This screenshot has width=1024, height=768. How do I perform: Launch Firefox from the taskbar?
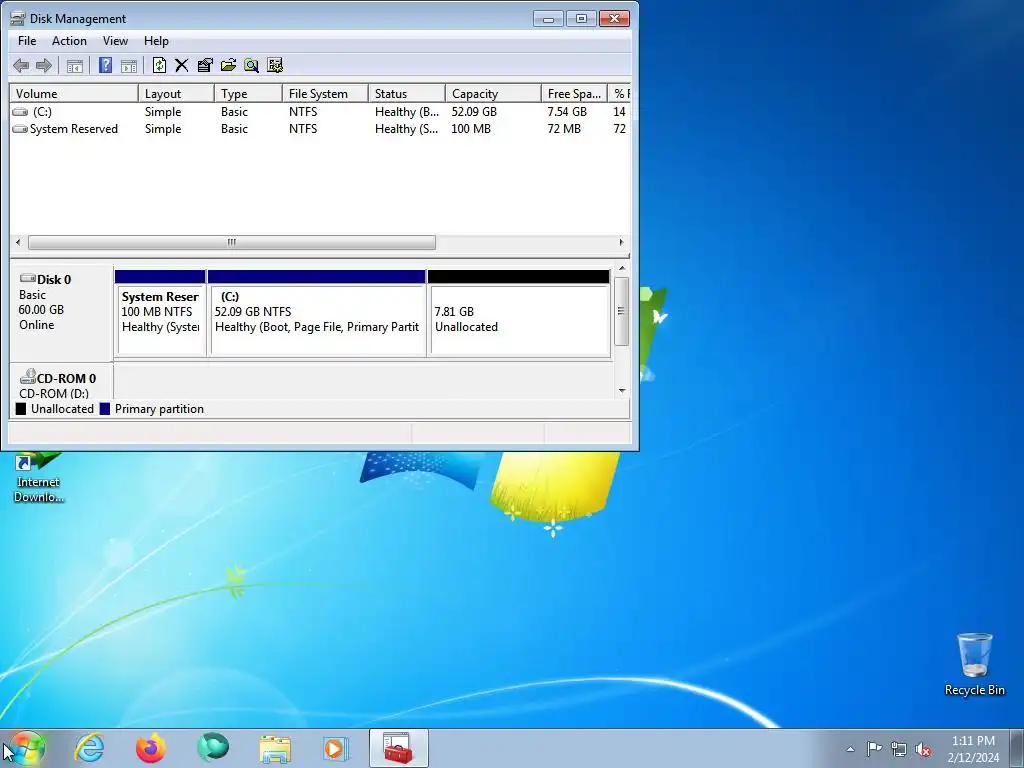151,748
